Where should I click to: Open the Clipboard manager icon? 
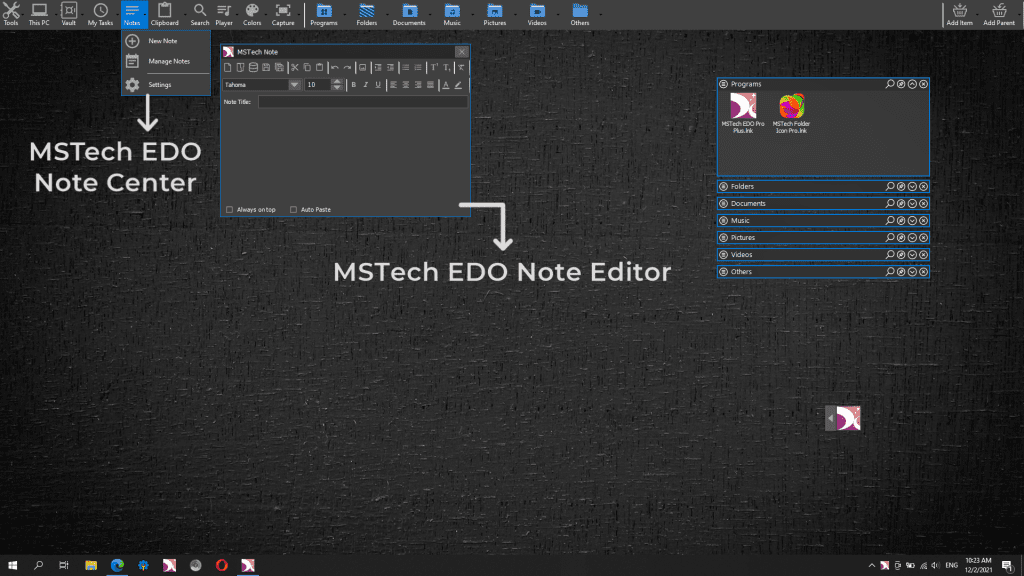(x=164, y=12)
